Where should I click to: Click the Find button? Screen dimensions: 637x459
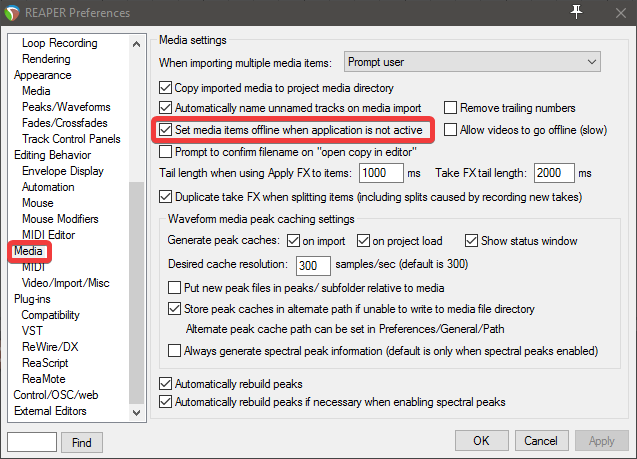click(x=82, y=442)
